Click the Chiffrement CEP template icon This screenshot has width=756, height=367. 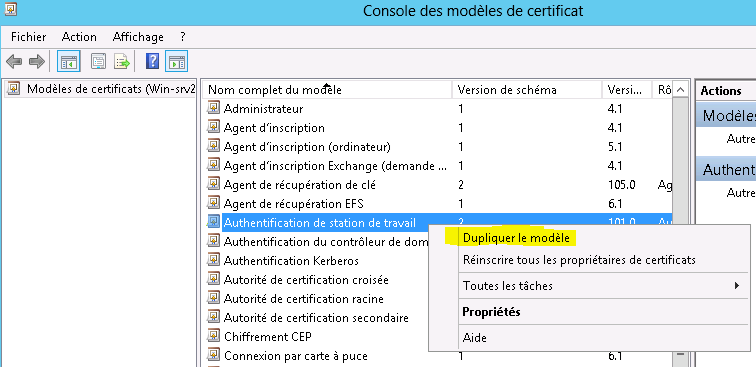214,336
